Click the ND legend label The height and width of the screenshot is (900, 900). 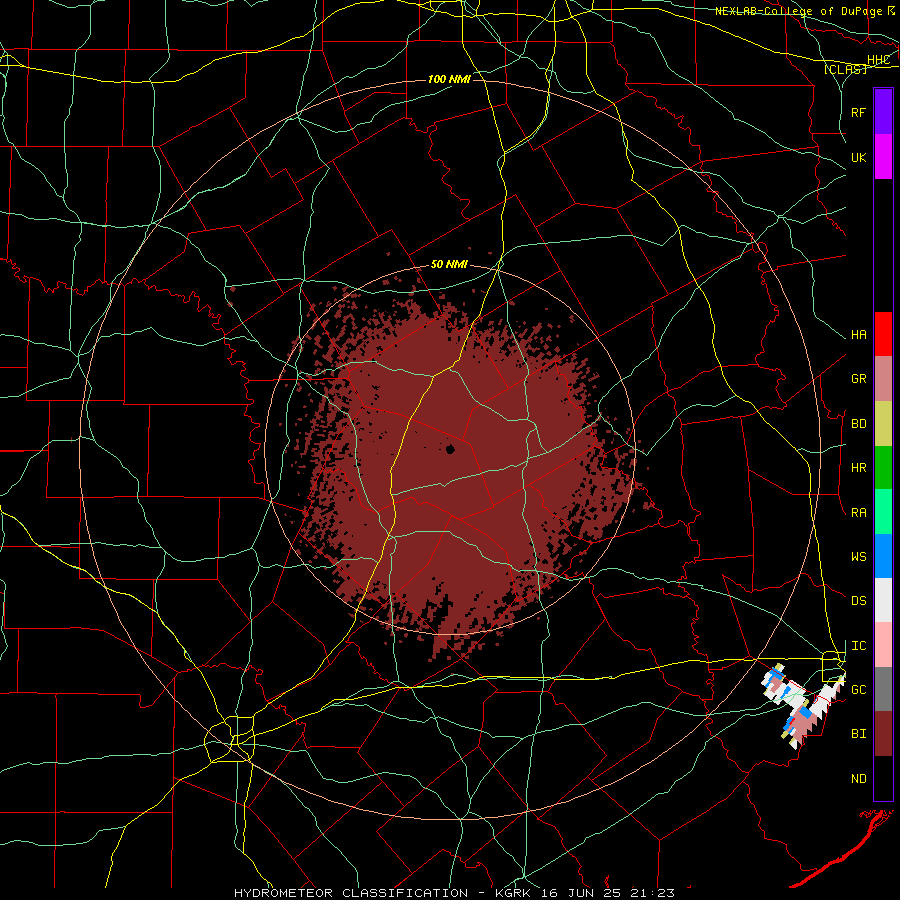[x=858, y=779]
